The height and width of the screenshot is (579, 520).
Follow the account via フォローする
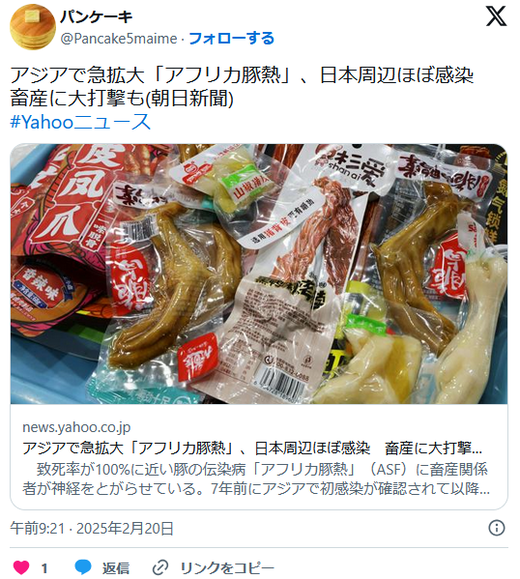point(232,38)
